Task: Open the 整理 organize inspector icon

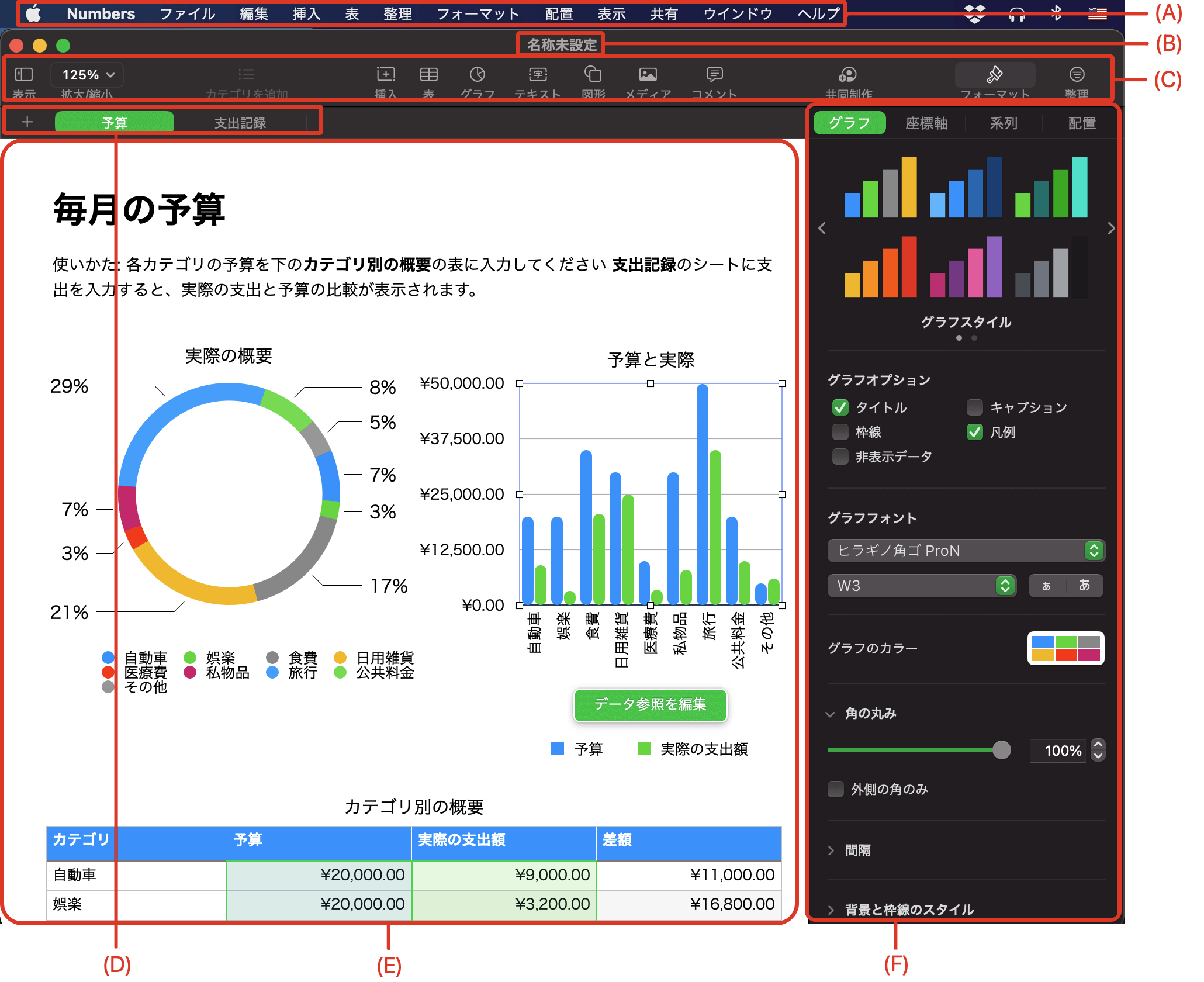Action: (1077, 74)
